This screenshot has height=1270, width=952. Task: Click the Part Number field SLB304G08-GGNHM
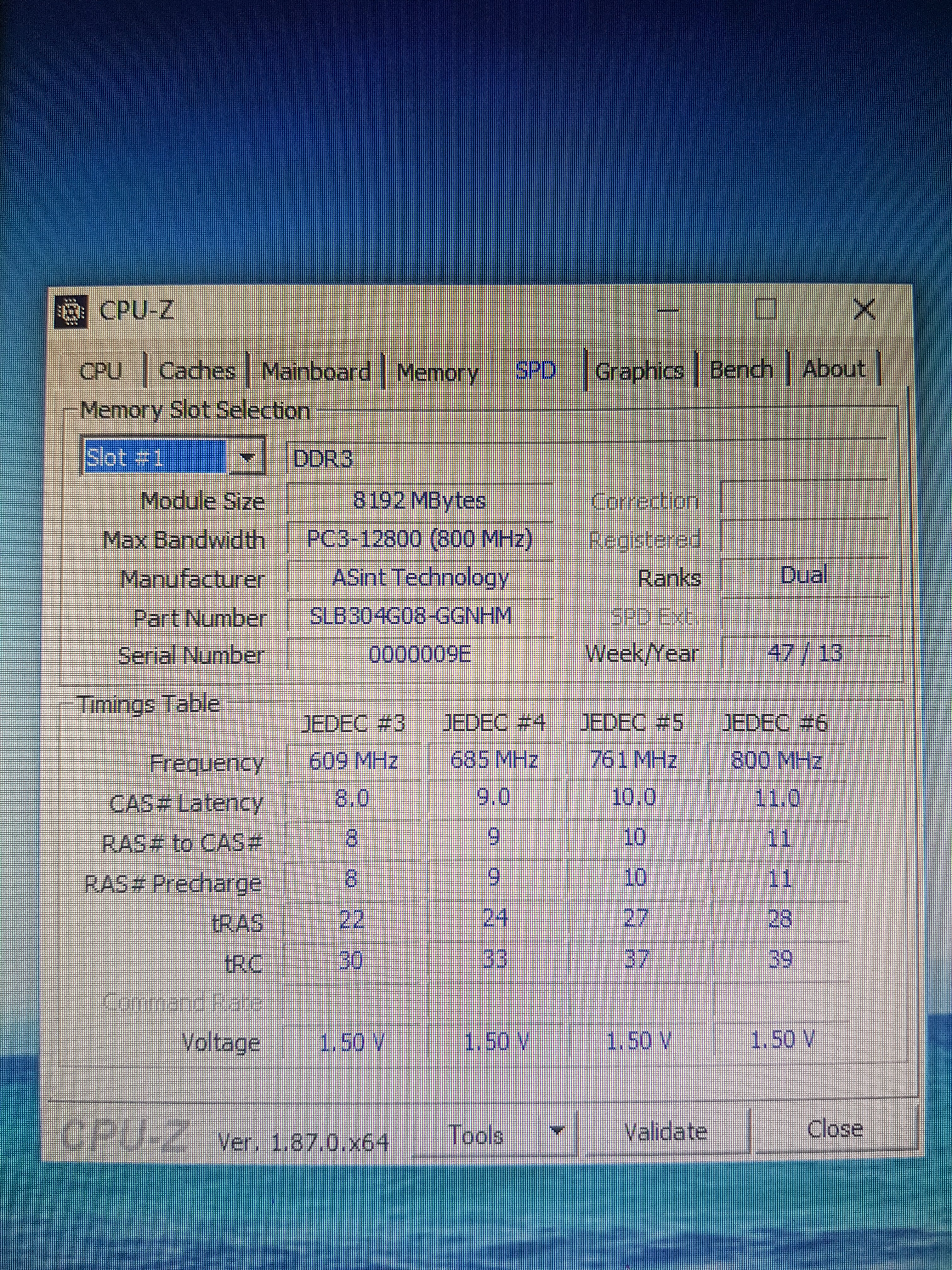click(x=411, y=616)
